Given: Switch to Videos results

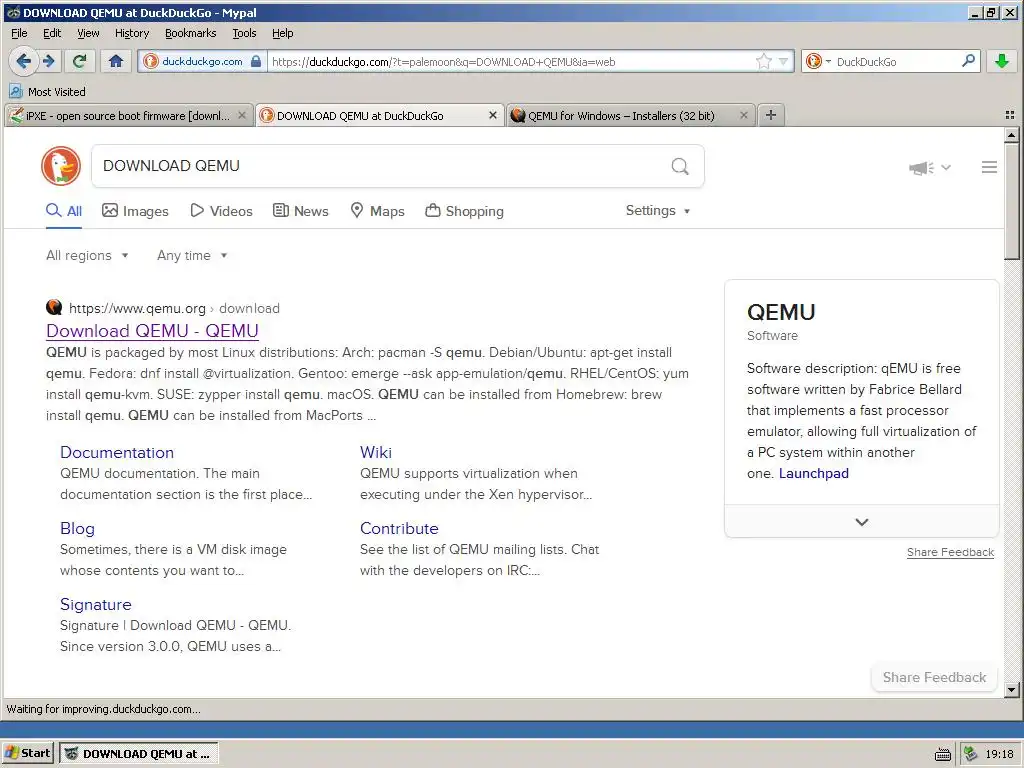Looking at the screenshot, I should [x=221, y=211].
